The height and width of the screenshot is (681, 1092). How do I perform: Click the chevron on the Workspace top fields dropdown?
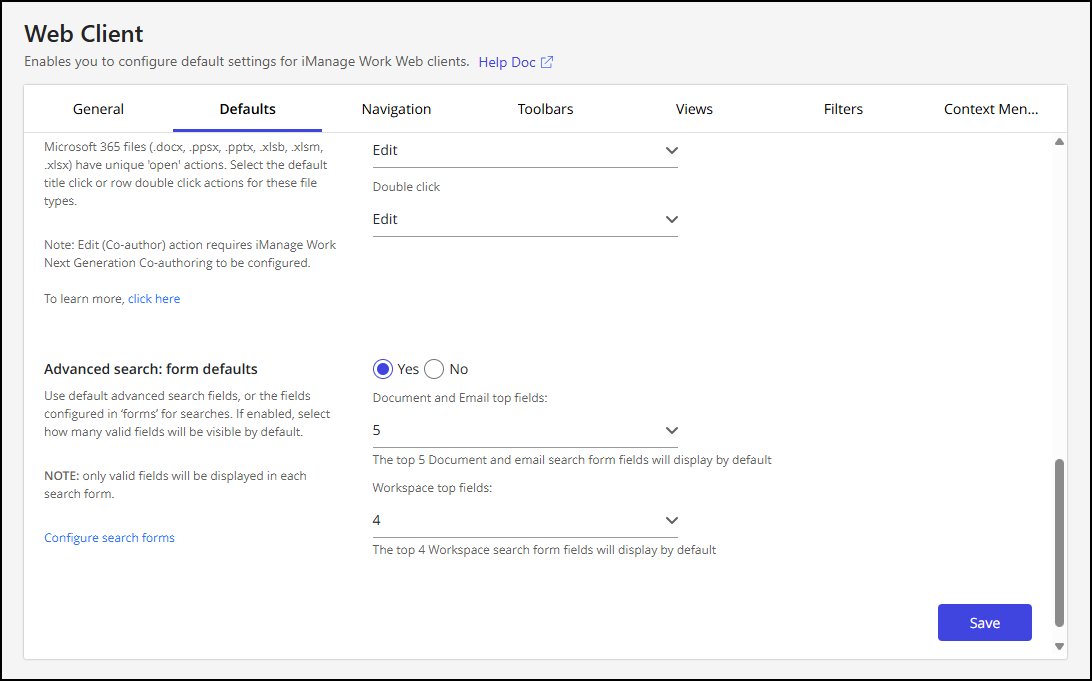tap(671, 520)
